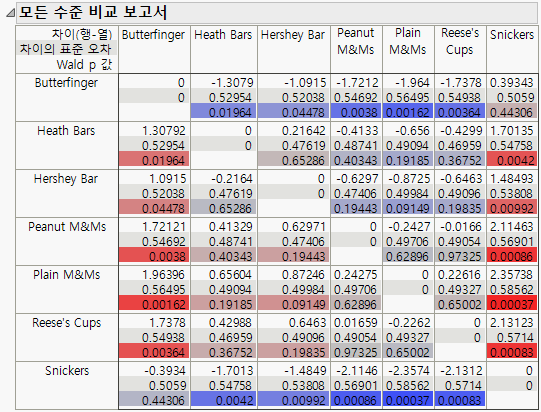Click the blue p-value cell 0.01964
The width and height of the screenshot is (541, 412).
point(224,112)
